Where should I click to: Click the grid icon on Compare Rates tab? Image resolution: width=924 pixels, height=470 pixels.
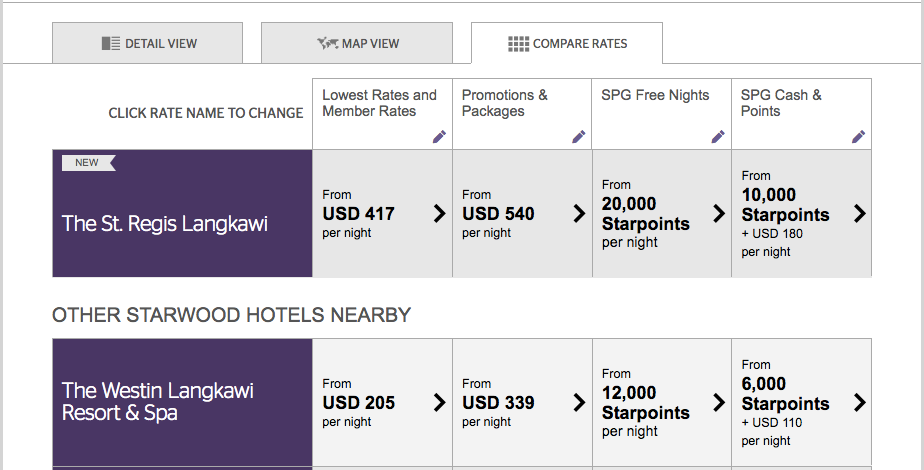(518, 44)
